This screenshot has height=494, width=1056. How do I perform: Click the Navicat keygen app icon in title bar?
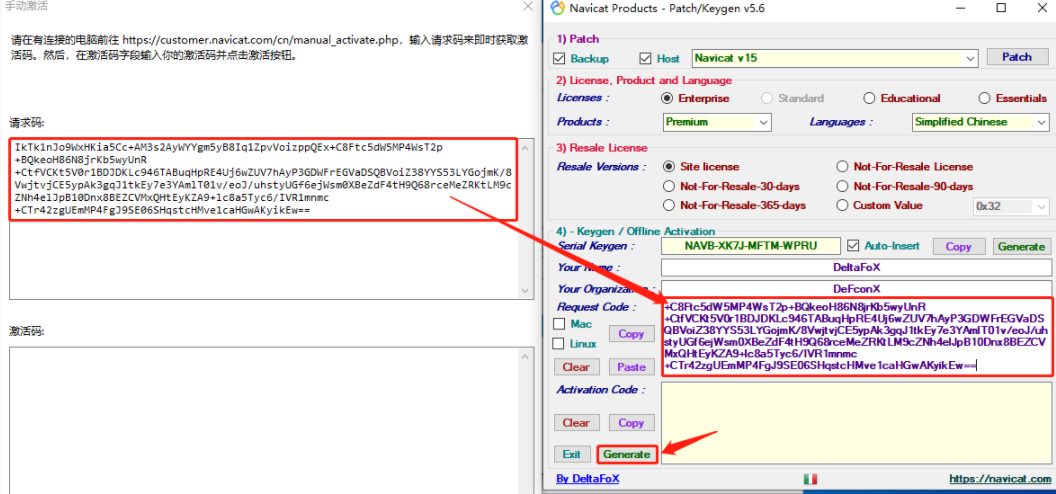557,8
